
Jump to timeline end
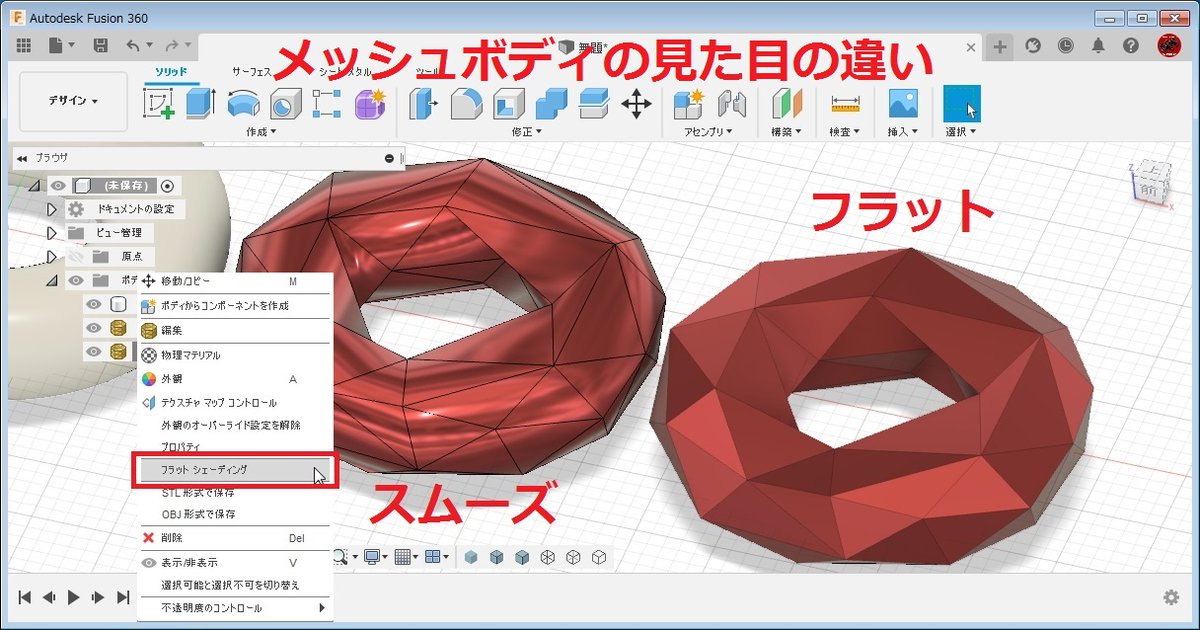123,597
